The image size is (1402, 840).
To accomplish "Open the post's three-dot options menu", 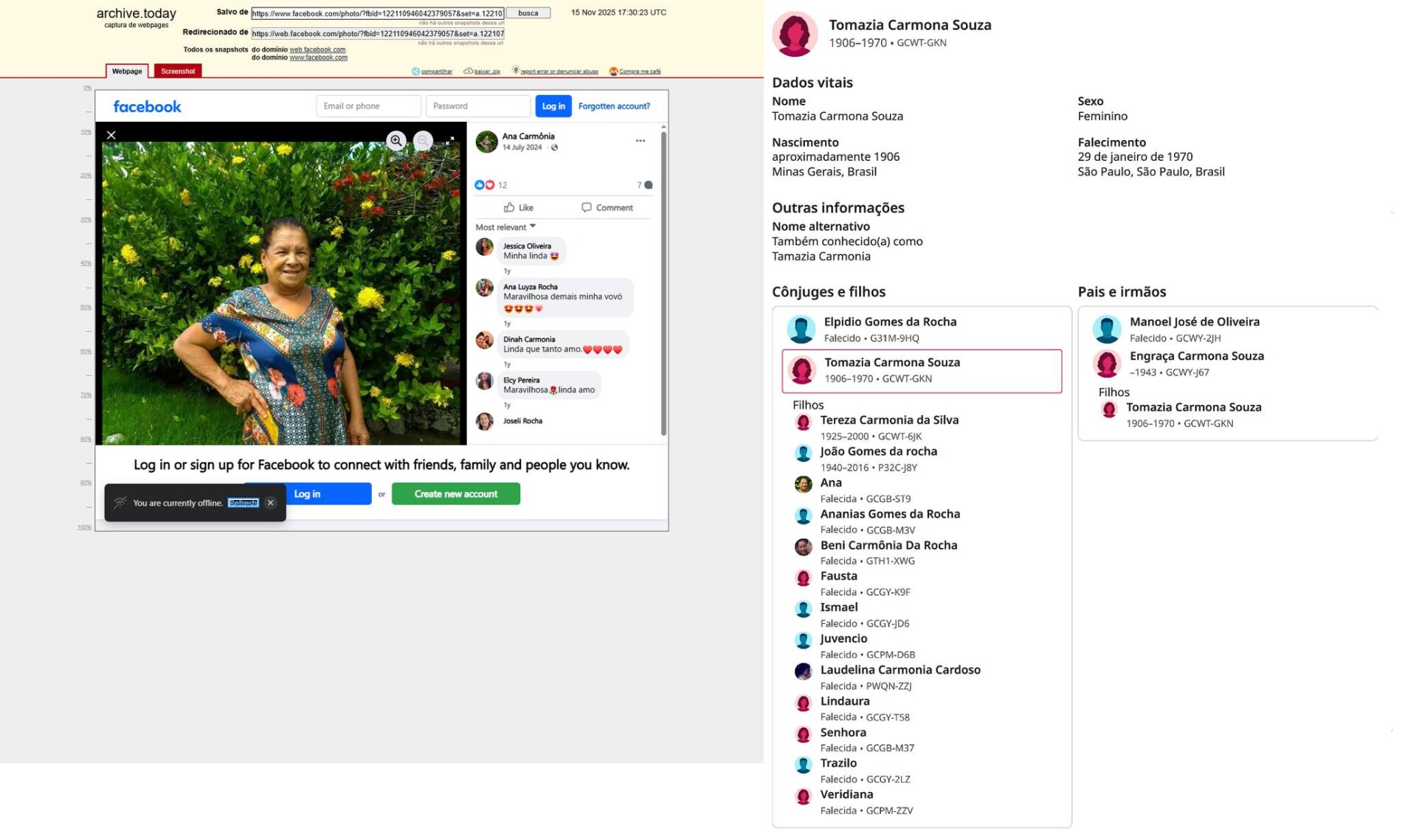I will coord(640,141).
